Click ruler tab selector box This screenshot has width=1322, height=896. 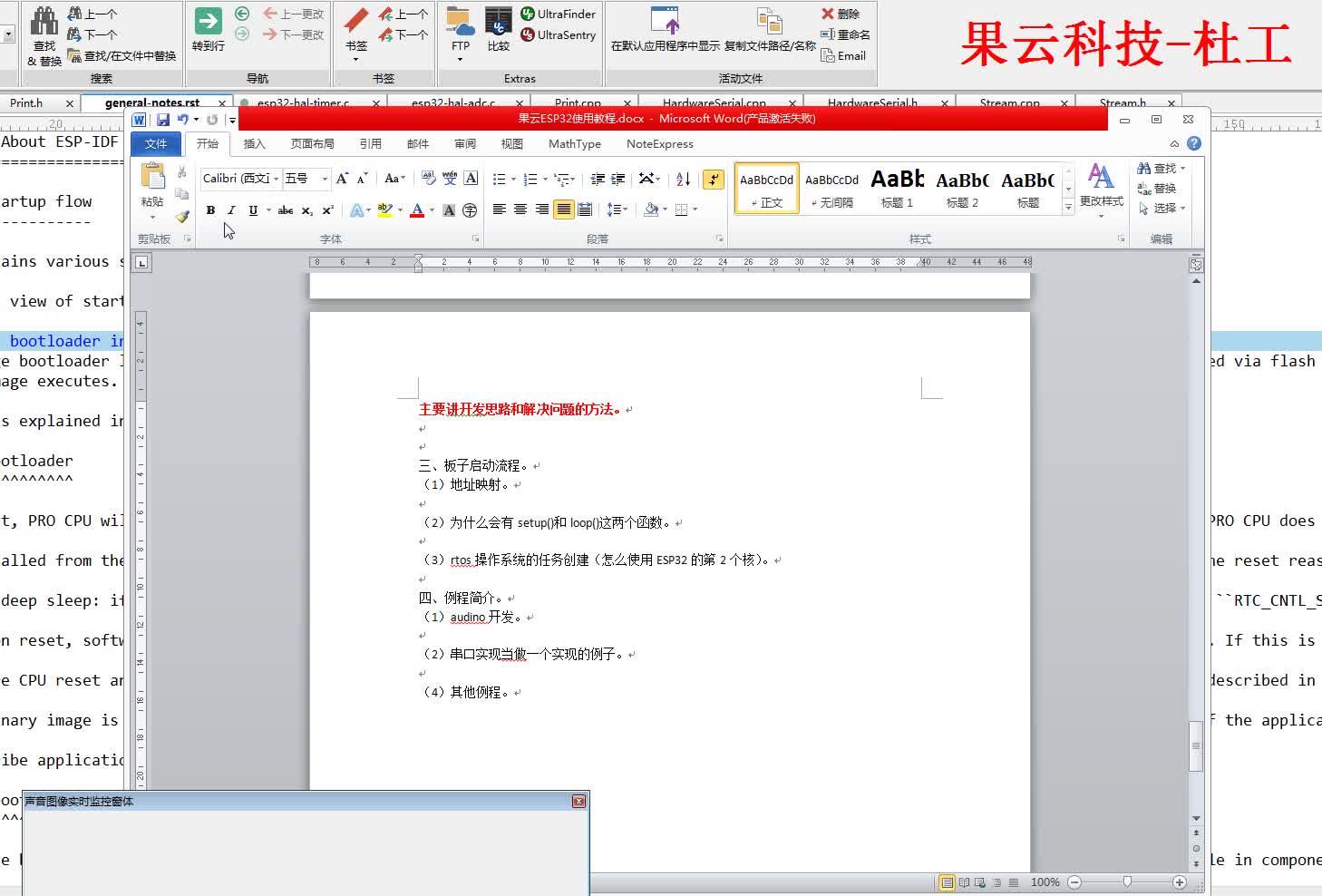pyautogui.click(x=142, y=263)
